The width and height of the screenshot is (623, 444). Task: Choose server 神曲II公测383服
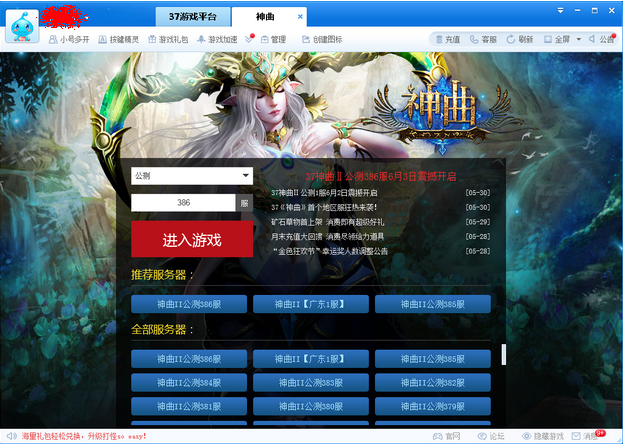click(x=311, y=383)
